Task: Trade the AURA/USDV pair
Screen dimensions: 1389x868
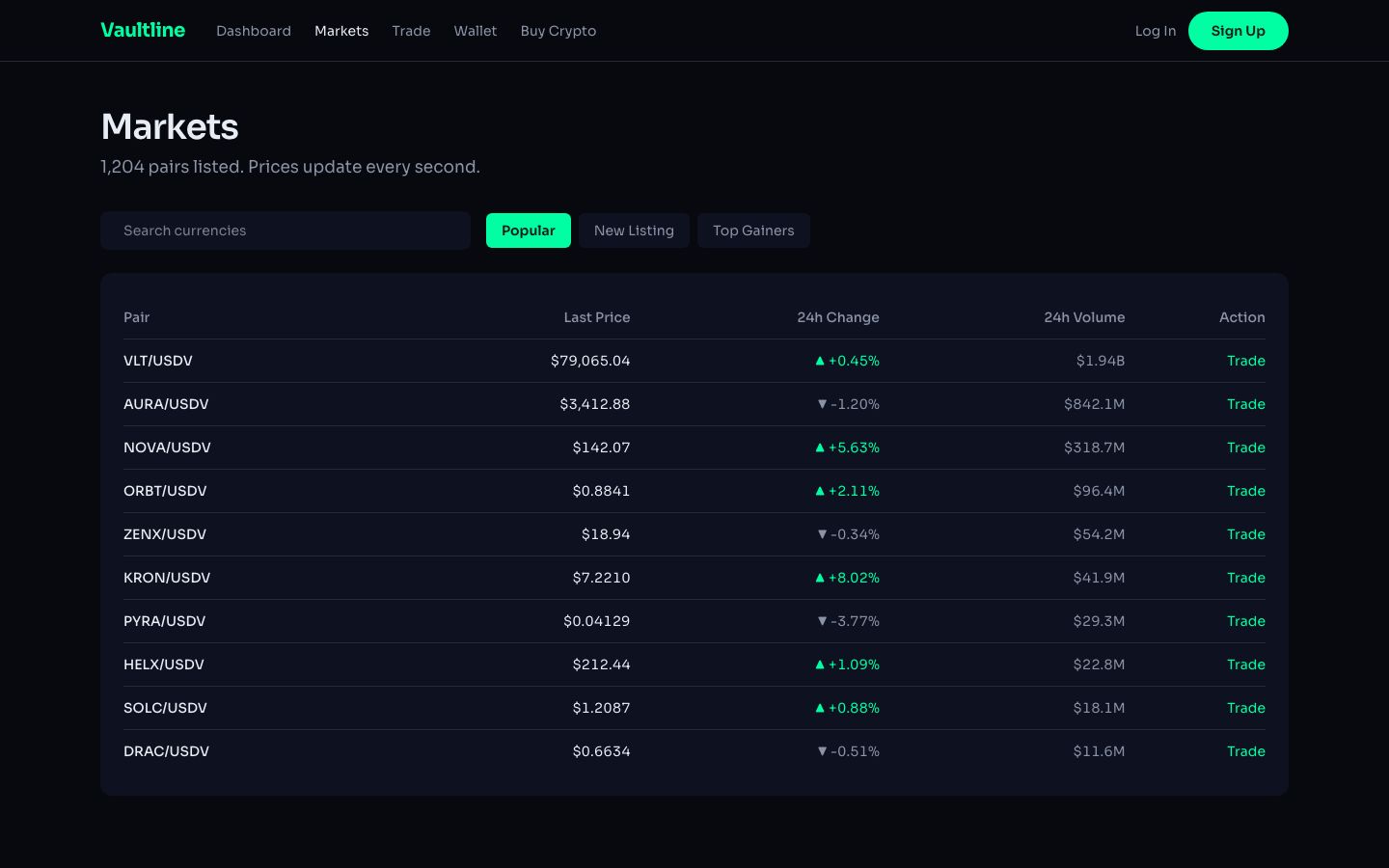Action: point(1246,404)
